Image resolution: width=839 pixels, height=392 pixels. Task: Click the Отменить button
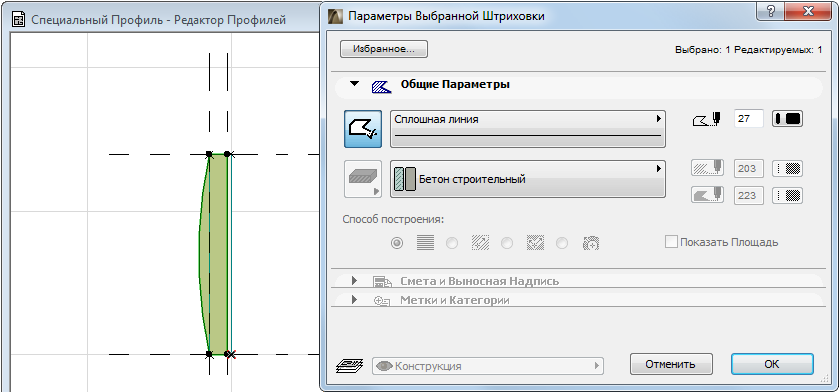click(x=671, y=364)
